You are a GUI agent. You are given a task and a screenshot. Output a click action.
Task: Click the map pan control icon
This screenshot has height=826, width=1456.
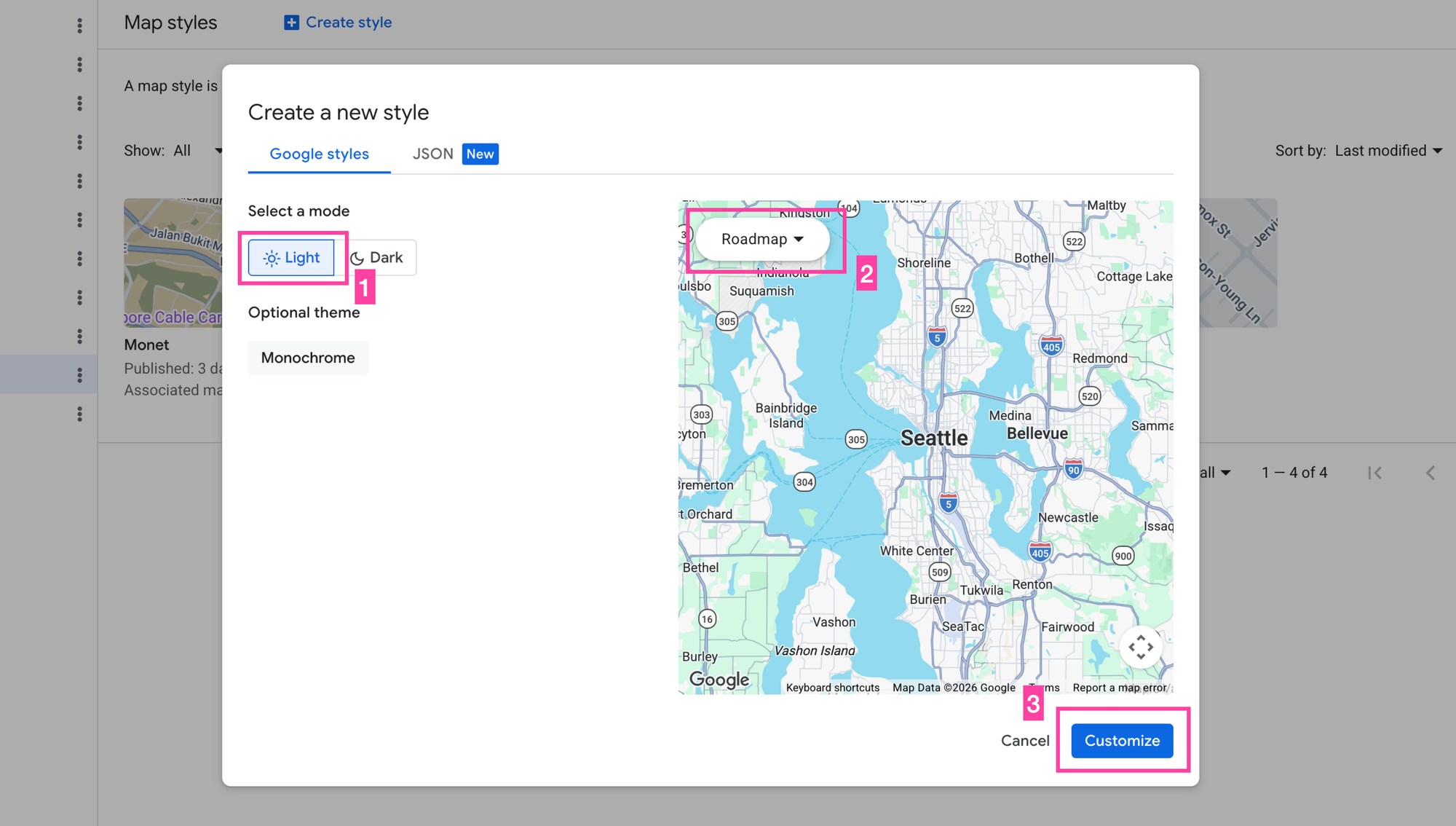[1141, 647]
